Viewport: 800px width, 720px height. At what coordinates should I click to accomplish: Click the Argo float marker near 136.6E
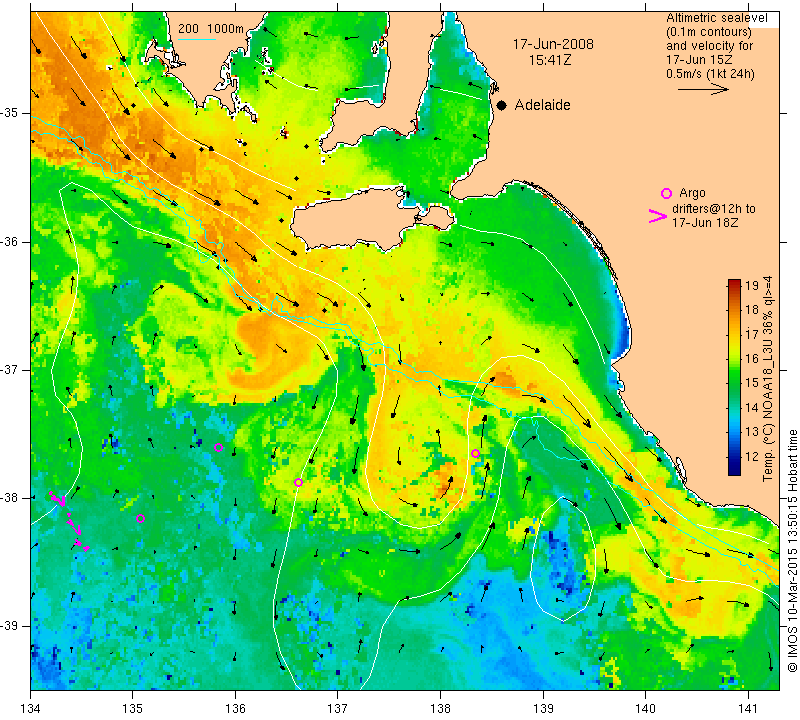click(x=298, y=483)
